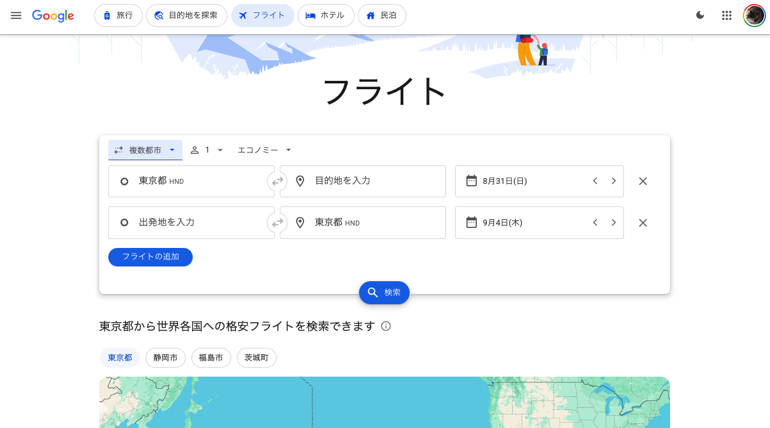The width and height of the screenshot is (770, 428).
Task: Open the 複数都市 trip type dropdown
Action: 145,150
